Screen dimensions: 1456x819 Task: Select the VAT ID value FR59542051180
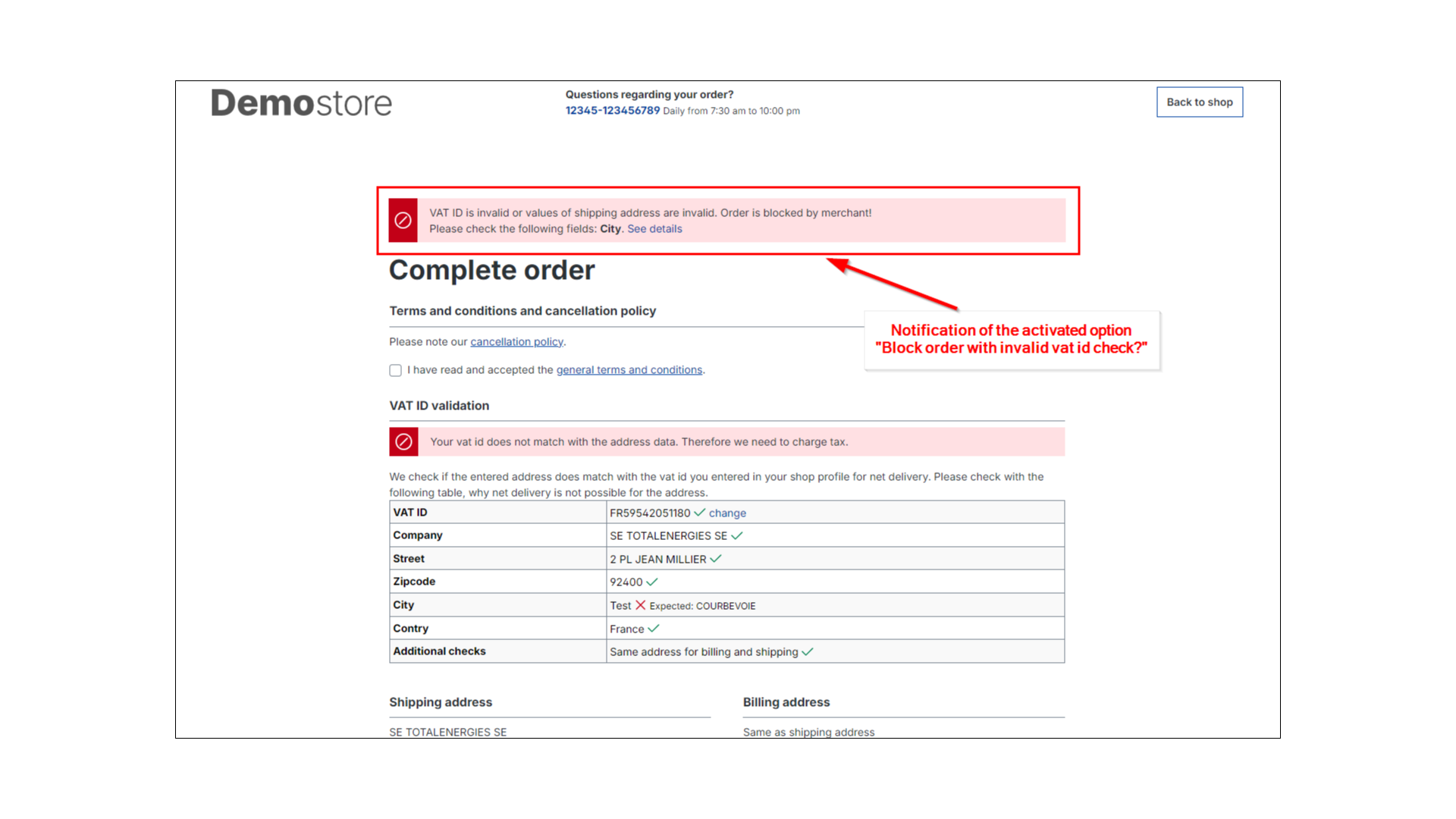[x=650, y=513]
